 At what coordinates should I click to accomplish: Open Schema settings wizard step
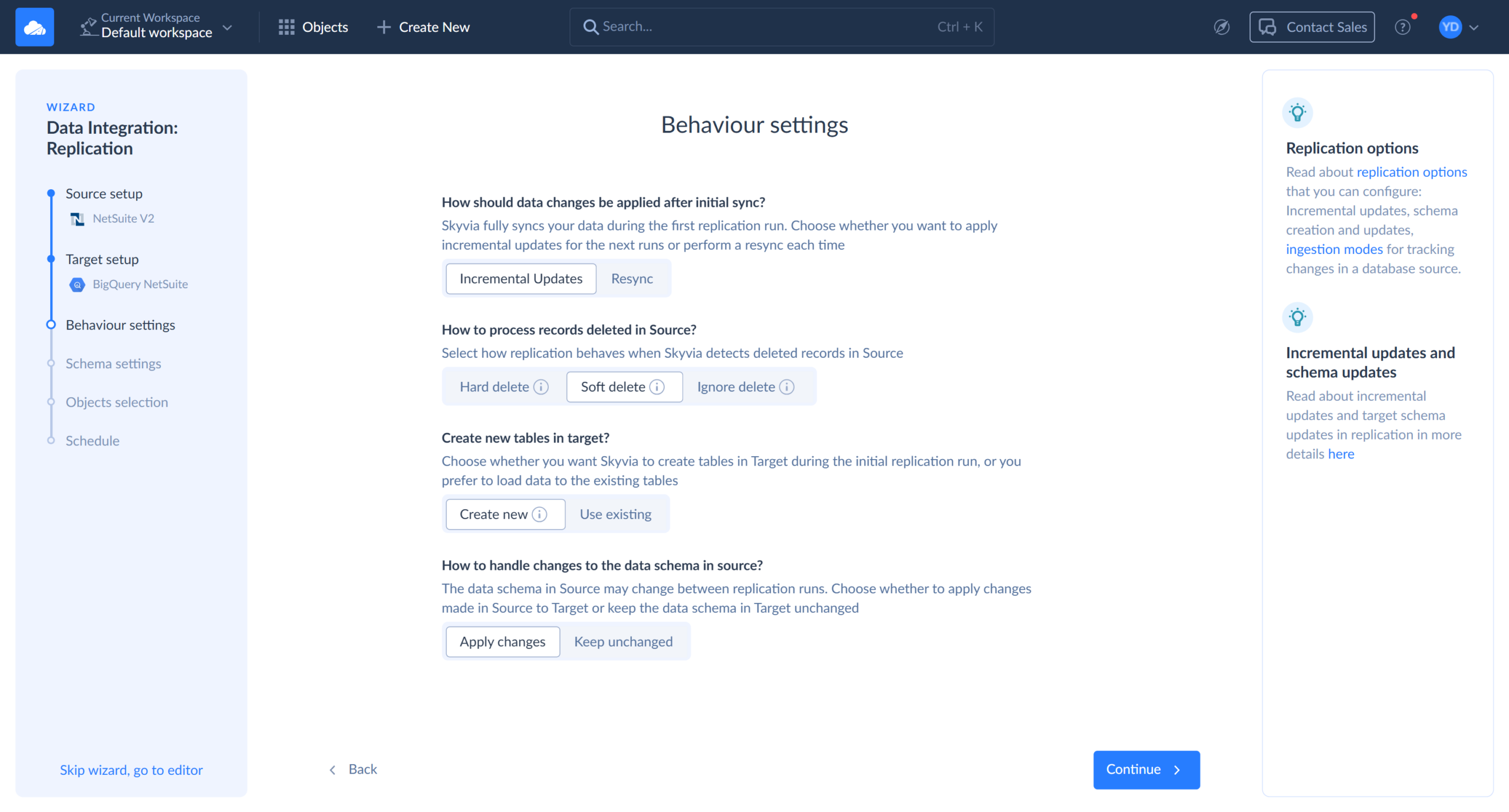coord(113,364)
